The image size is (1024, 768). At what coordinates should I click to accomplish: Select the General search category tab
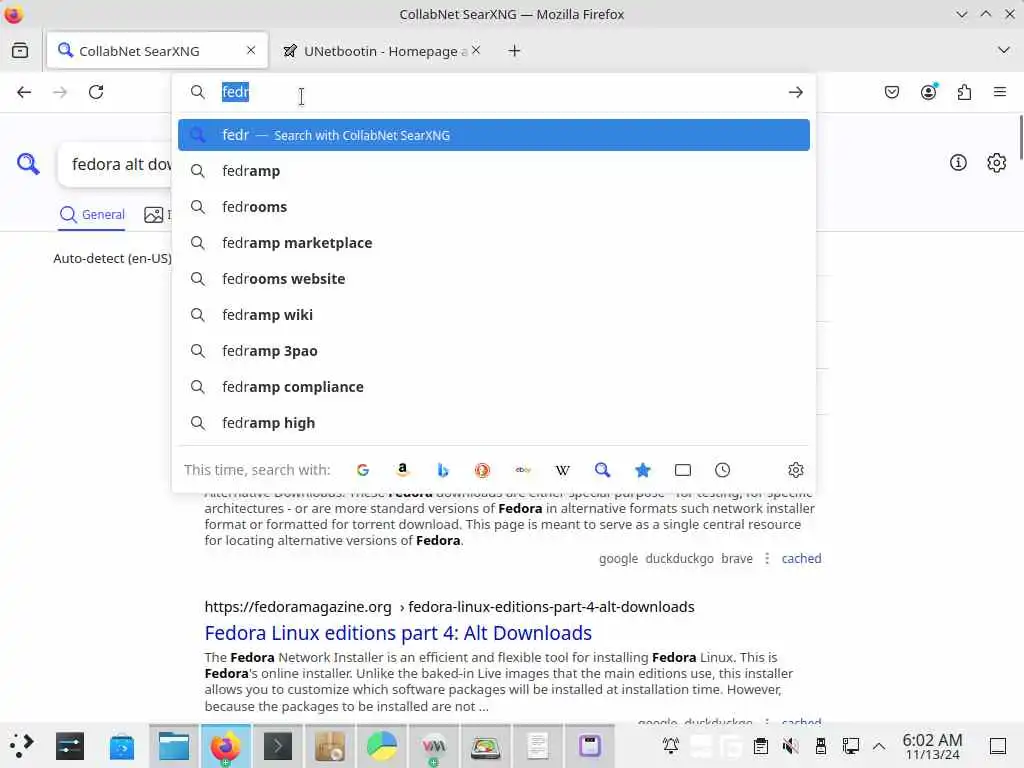coord(92,215)
